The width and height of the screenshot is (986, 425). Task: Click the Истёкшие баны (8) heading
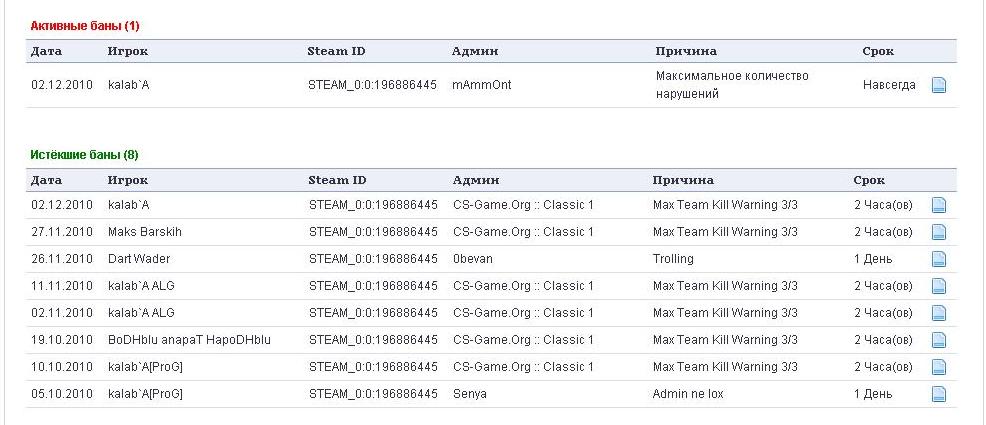click(x=84, y=155)
